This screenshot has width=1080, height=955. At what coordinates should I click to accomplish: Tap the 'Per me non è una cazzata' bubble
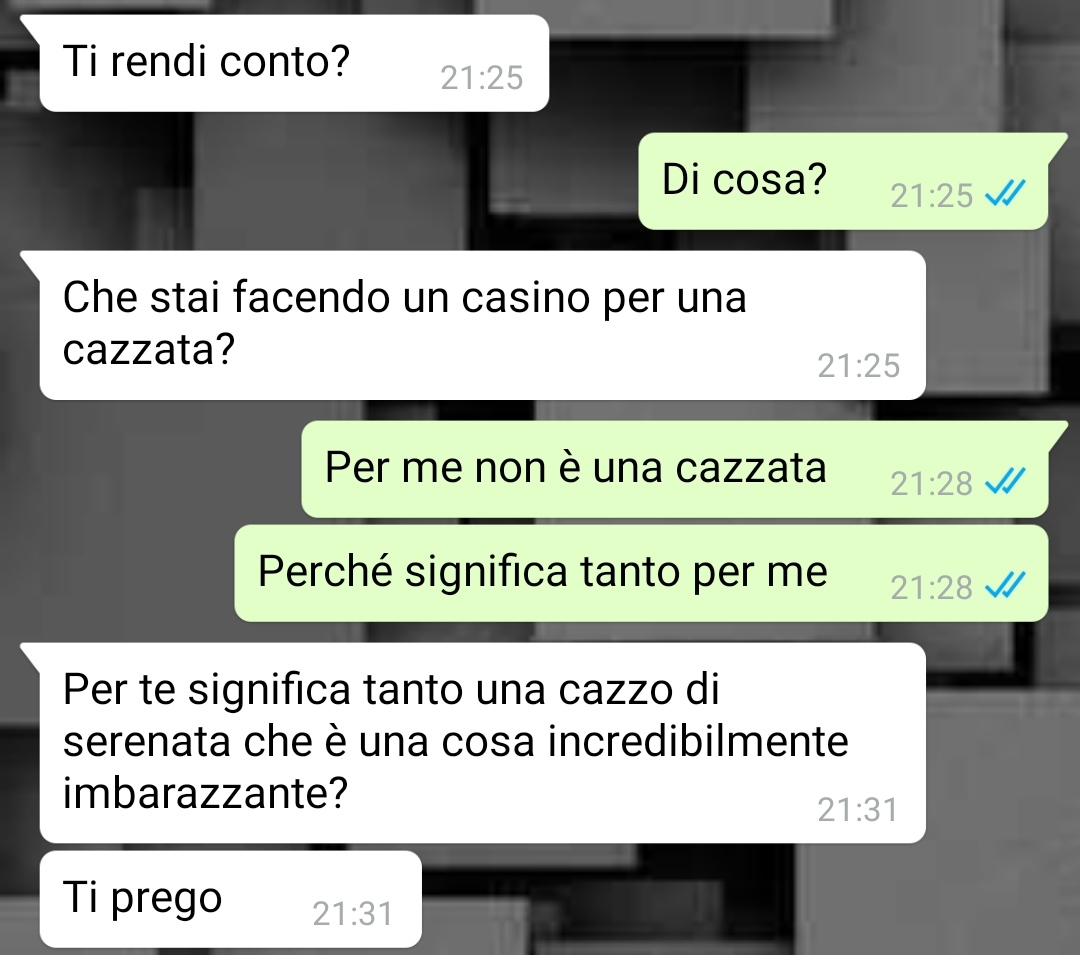pos(675,469)
